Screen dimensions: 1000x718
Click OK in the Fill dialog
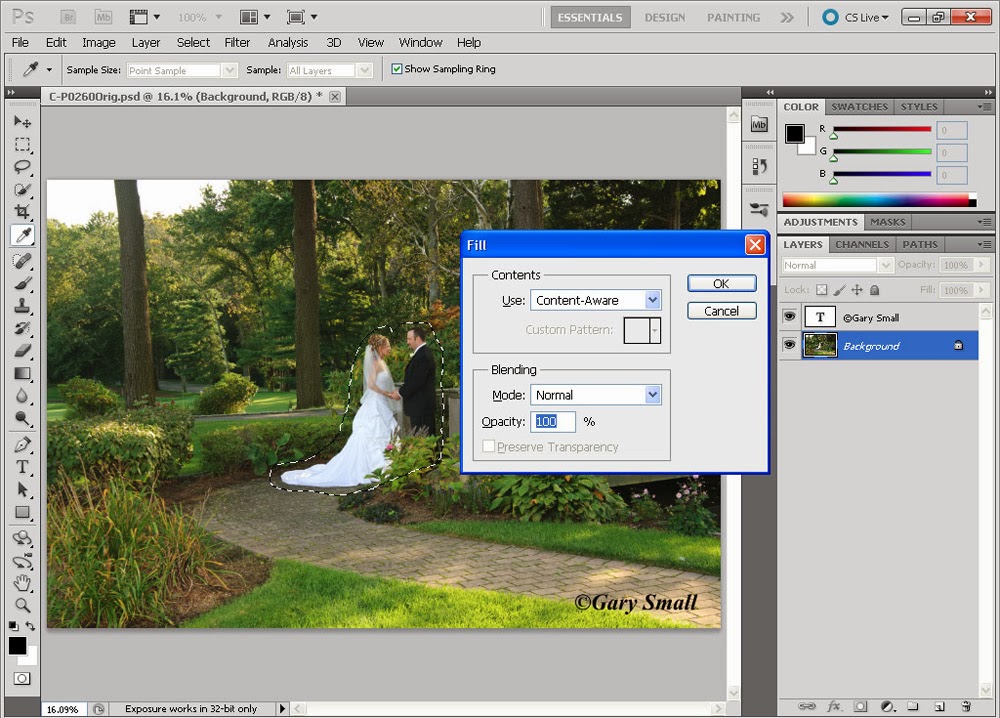pyautogui.click(x=721, y=283)
